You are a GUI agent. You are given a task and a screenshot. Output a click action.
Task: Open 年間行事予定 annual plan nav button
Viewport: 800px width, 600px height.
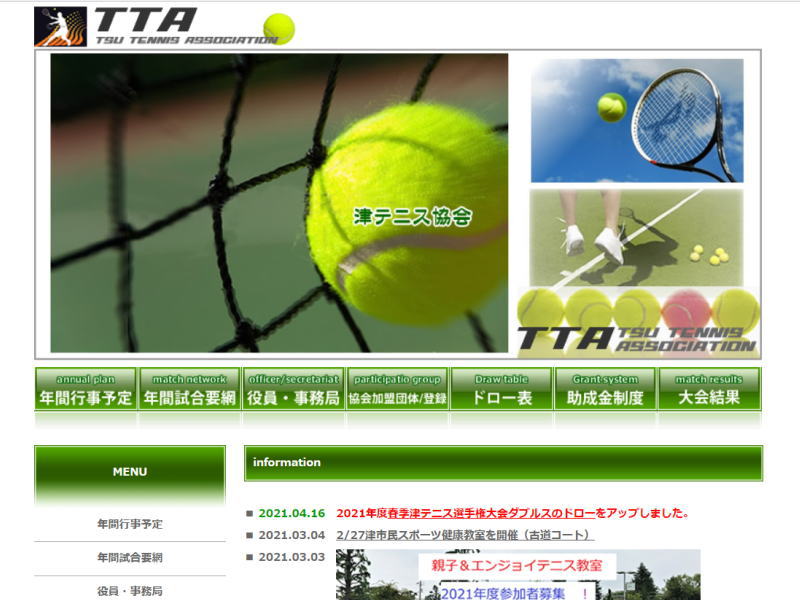click(x=85, y=389)
